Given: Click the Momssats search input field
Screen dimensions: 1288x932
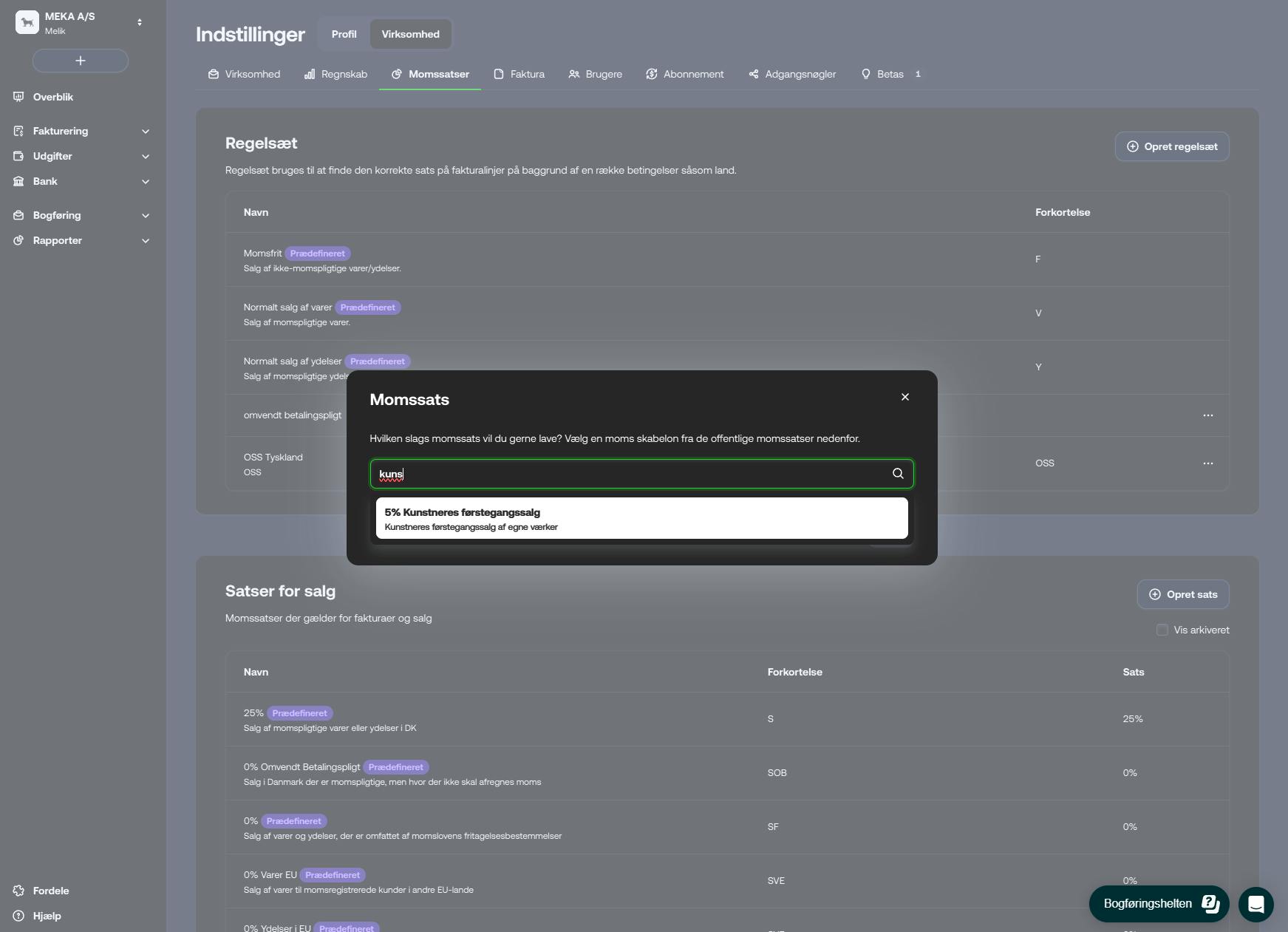Looking at the screenshot, I should tap(641, 474).
